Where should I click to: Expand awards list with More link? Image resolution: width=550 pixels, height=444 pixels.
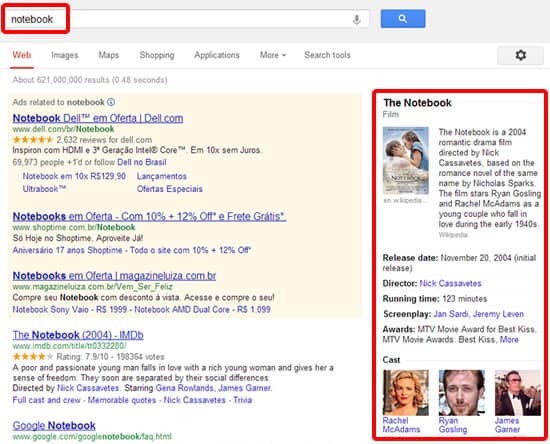(509, 339)
